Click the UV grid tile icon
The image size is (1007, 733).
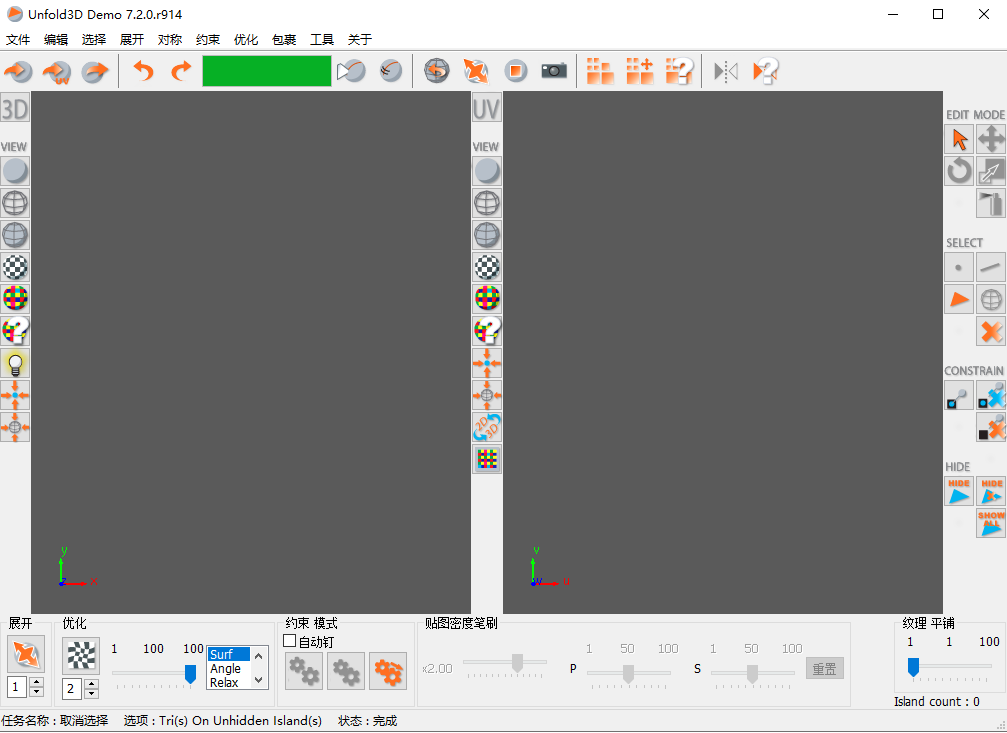pyautogui.click(x=487, y=459)
